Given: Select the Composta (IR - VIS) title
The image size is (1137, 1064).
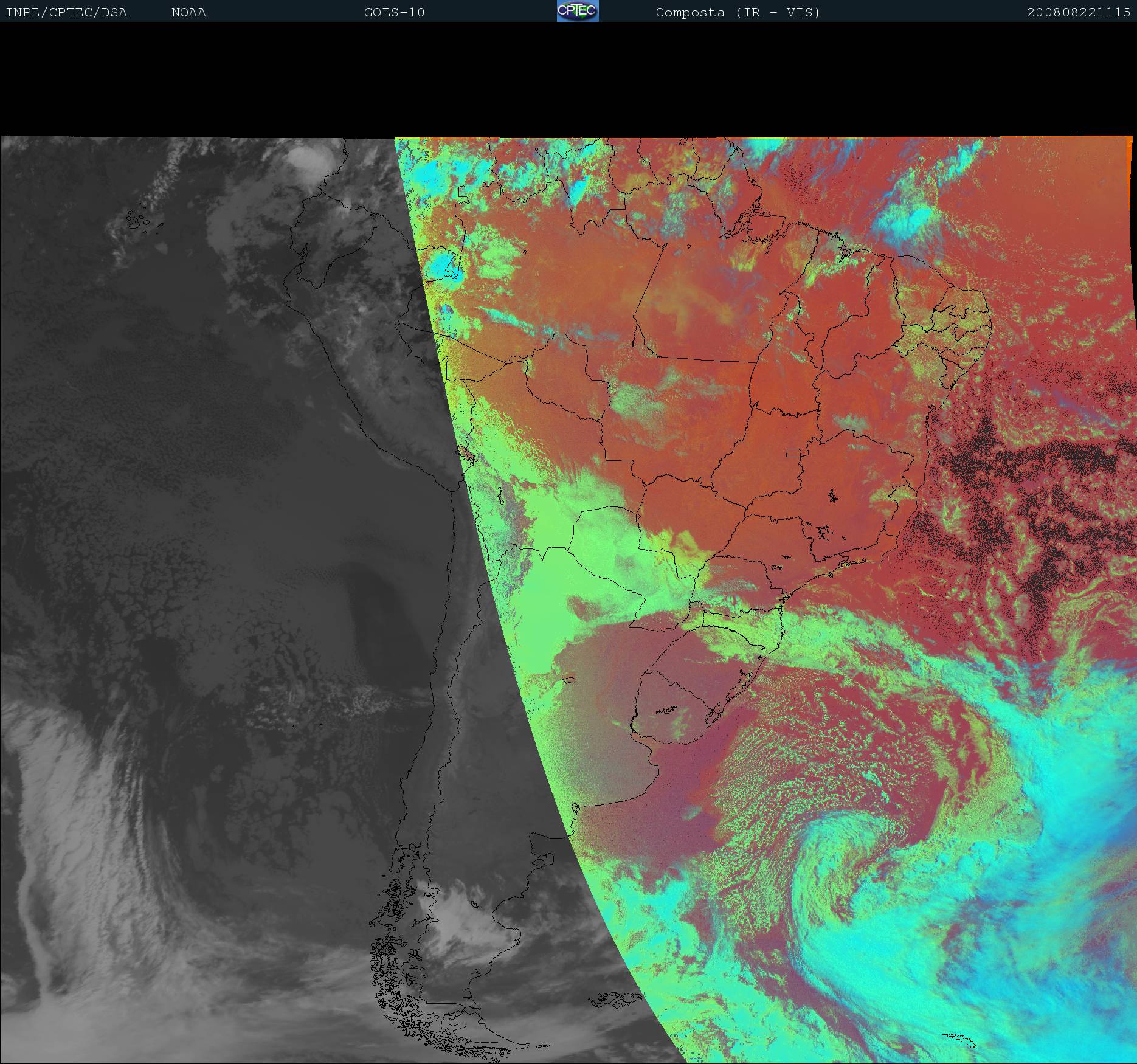Looking at the screenshot, I should (x=738, y=12).
